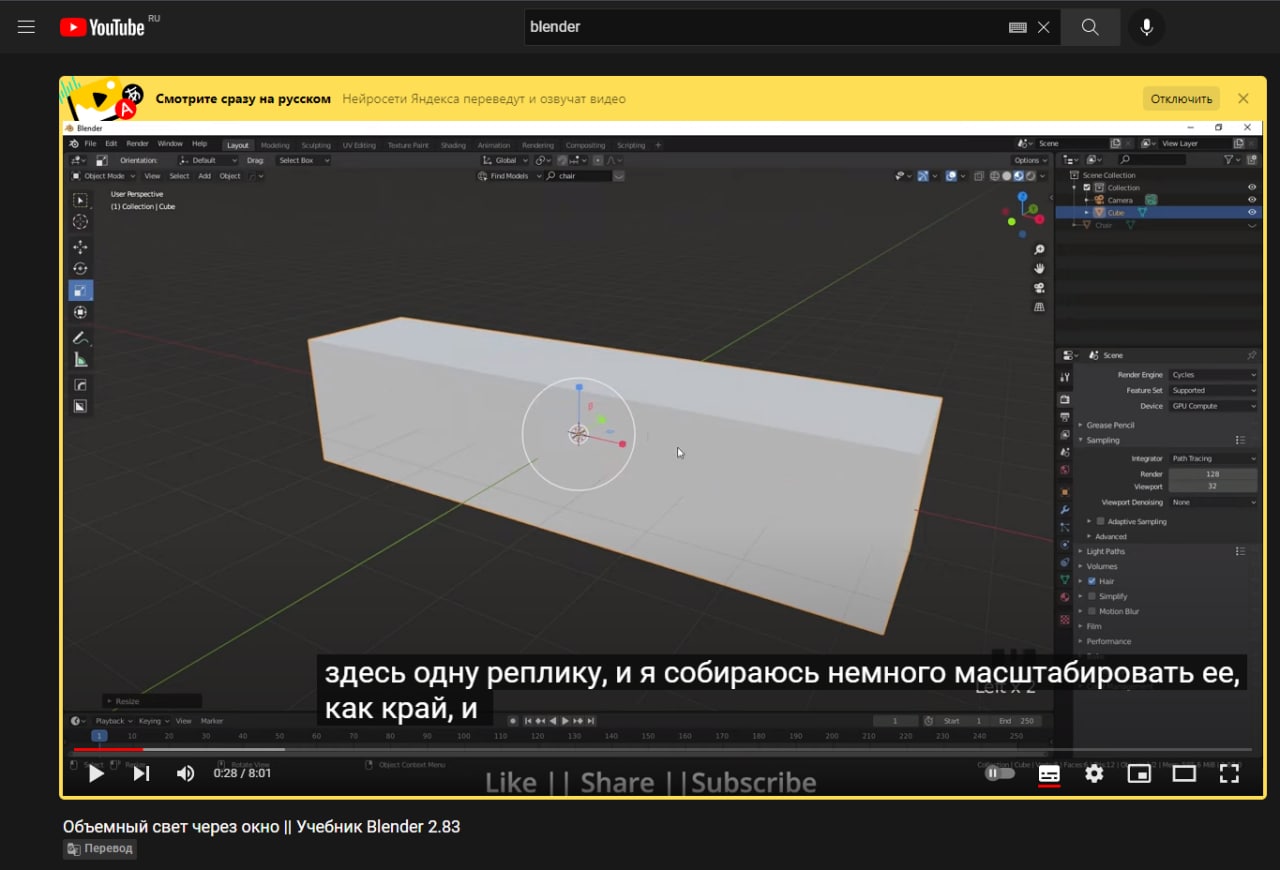Select the Measure tool in toolbar

[x=80, y=360]
